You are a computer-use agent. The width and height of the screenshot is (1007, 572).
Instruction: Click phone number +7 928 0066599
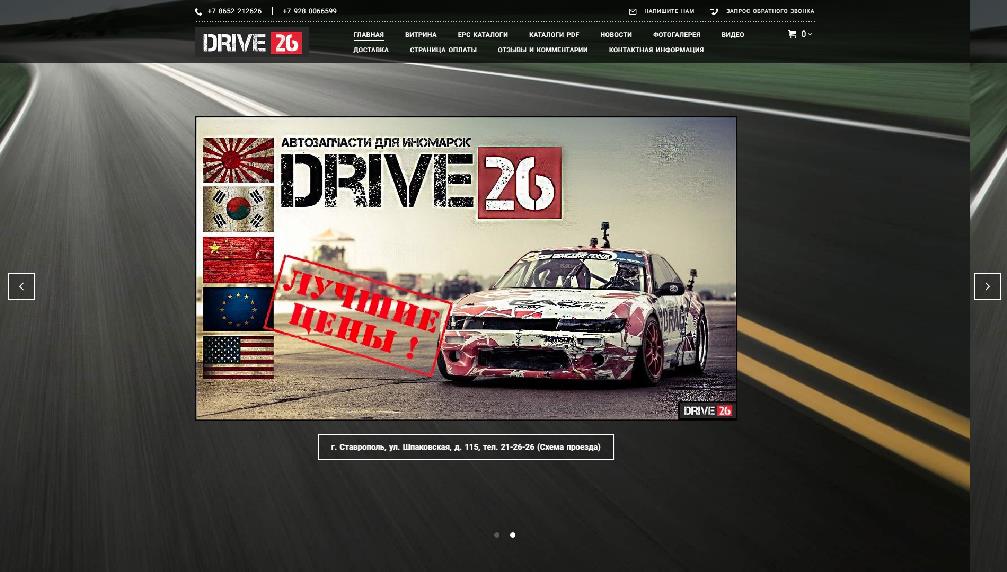(310, 11)
